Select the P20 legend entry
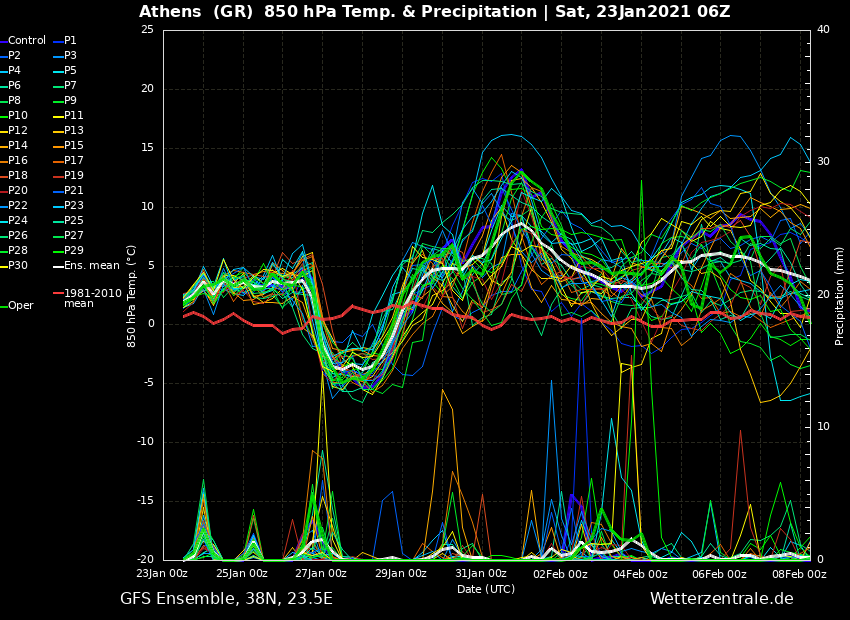 [18, 191]
